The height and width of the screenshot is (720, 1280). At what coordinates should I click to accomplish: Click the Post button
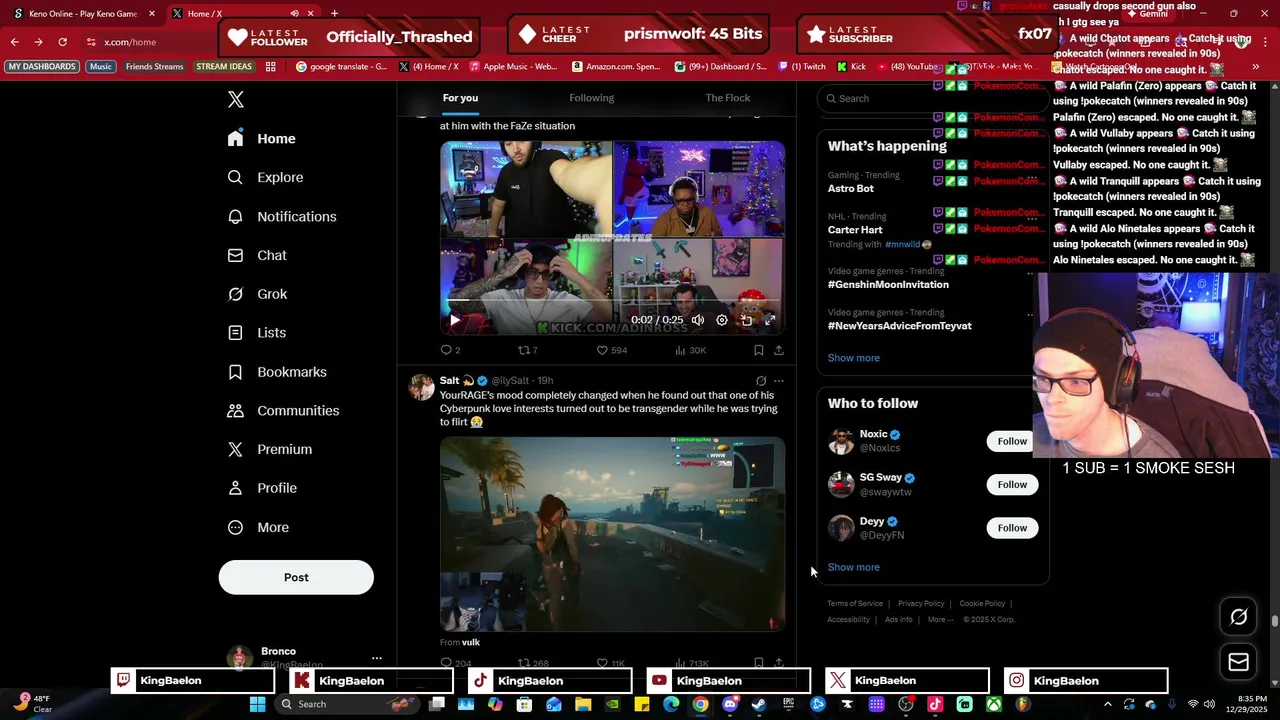click(x=296, y=577)
